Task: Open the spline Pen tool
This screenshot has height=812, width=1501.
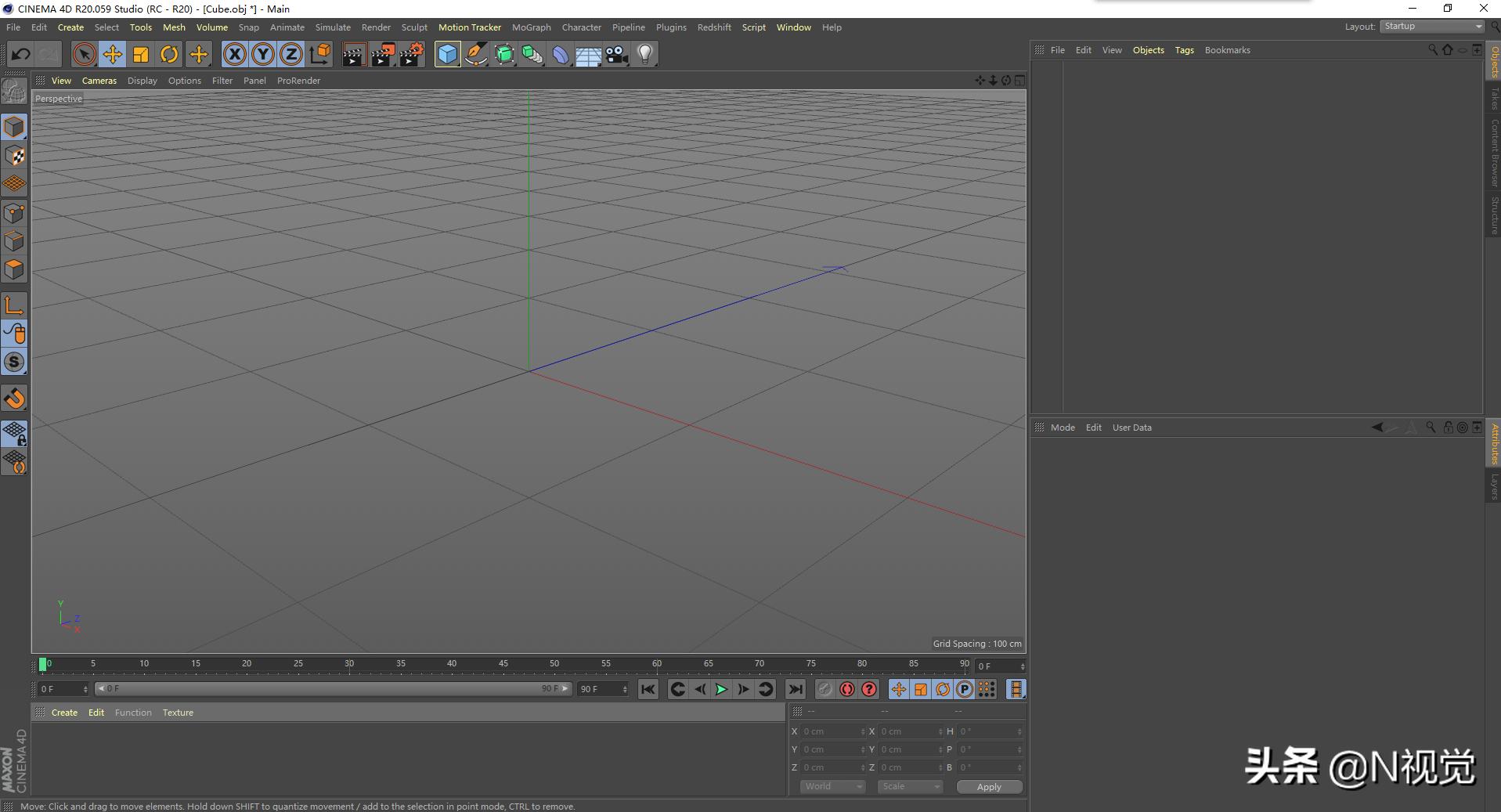Action: [x=475, y=55]
